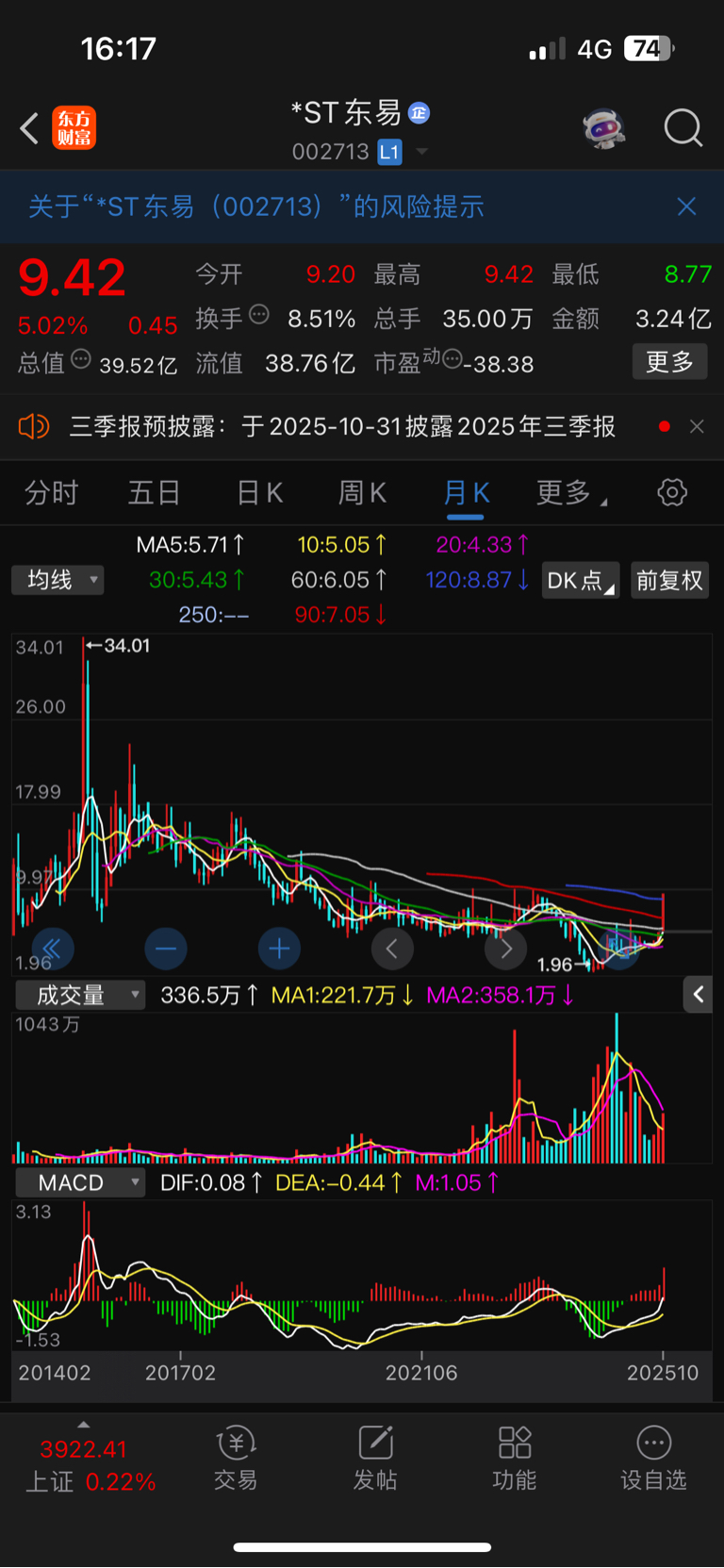Tap the side panel chevron beside volume
This screenshot has width=724, height=1568.
(x=698, y=994)
